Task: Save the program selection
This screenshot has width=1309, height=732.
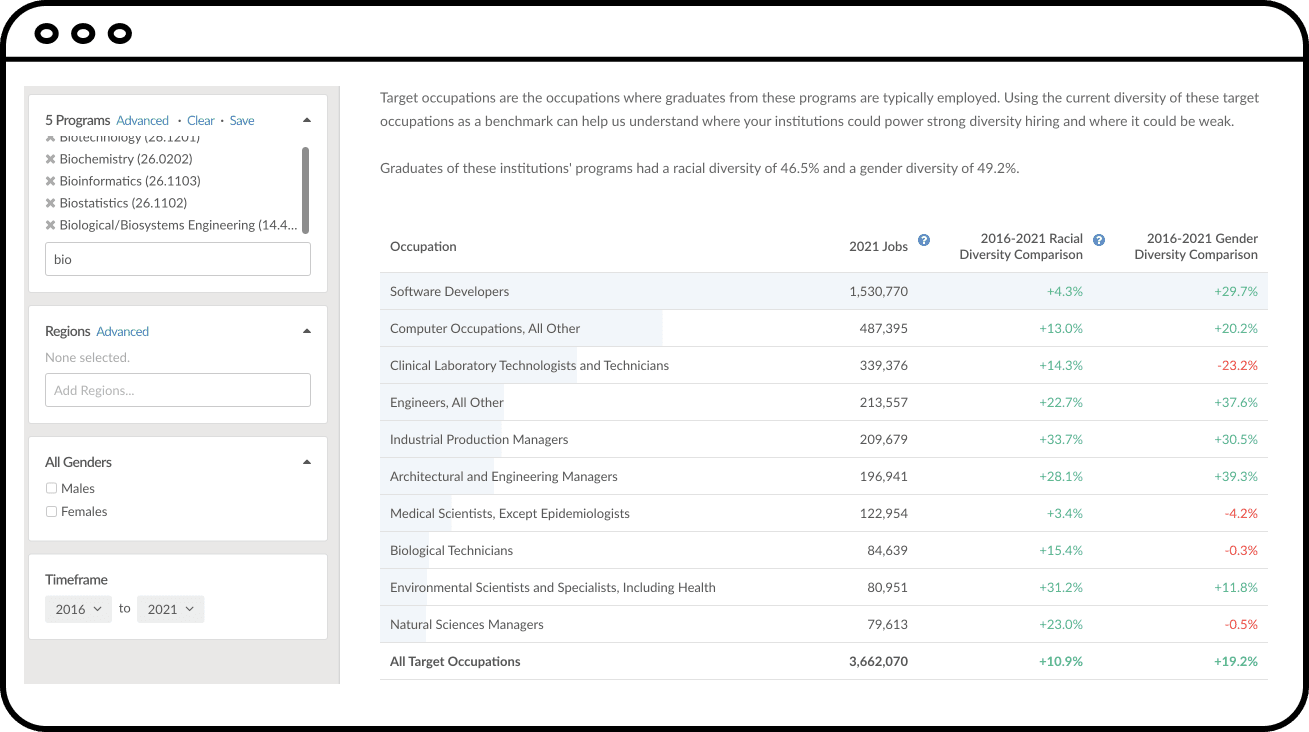Action: click(242, 120)
